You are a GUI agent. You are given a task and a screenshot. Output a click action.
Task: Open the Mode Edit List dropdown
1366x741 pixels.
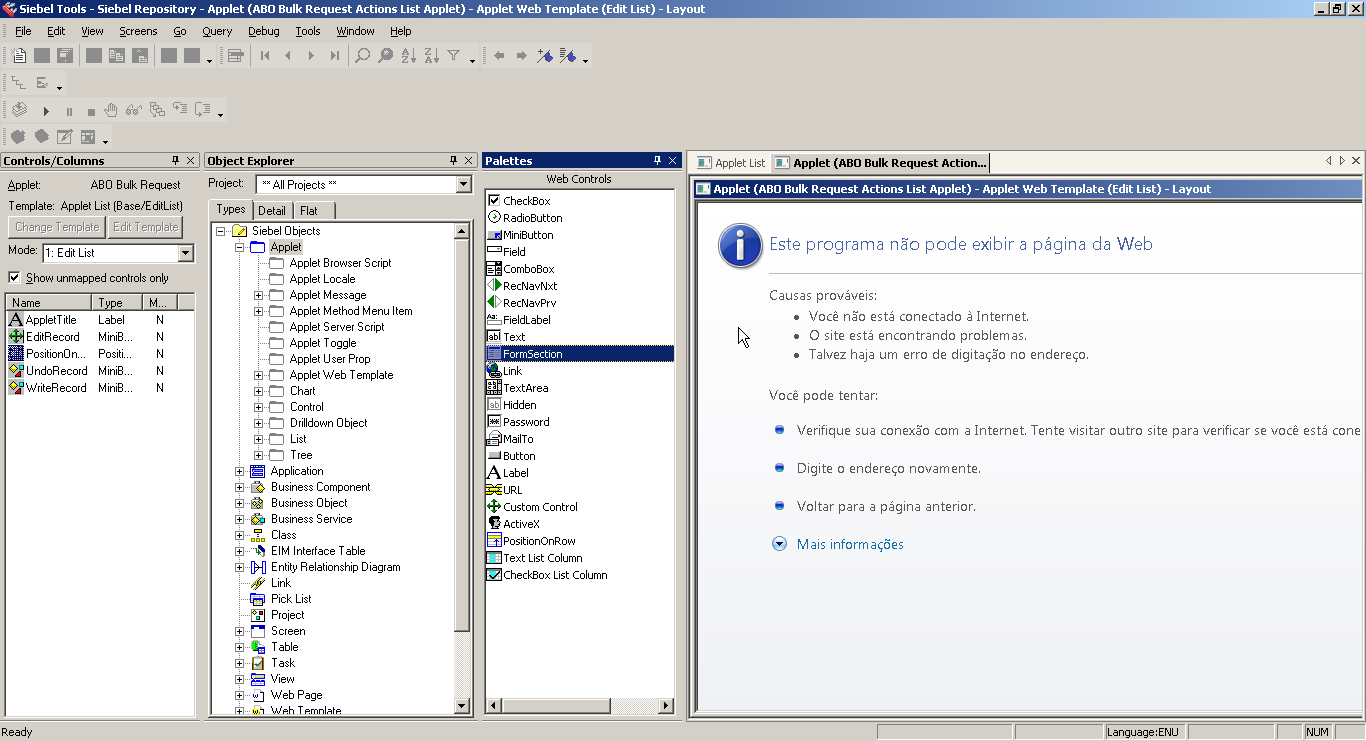click(x=185, y=253)
